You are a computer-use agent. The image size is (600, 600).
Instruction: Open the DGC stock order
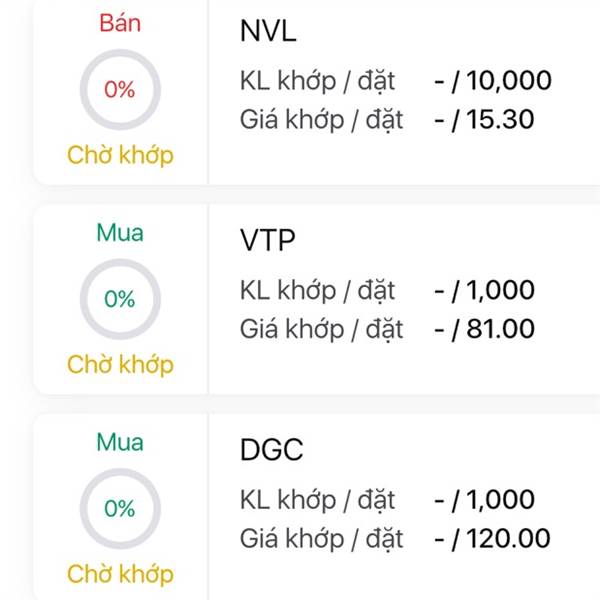pos(271,450)
